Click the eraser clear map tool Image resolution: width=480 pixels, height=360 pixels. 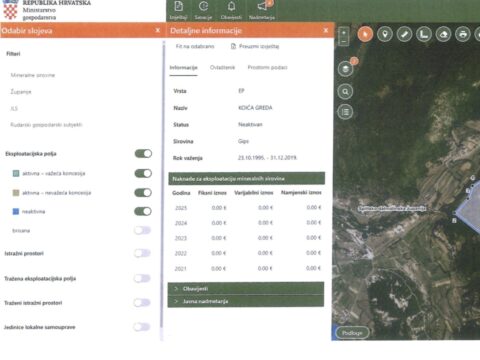tap(443, 34)
